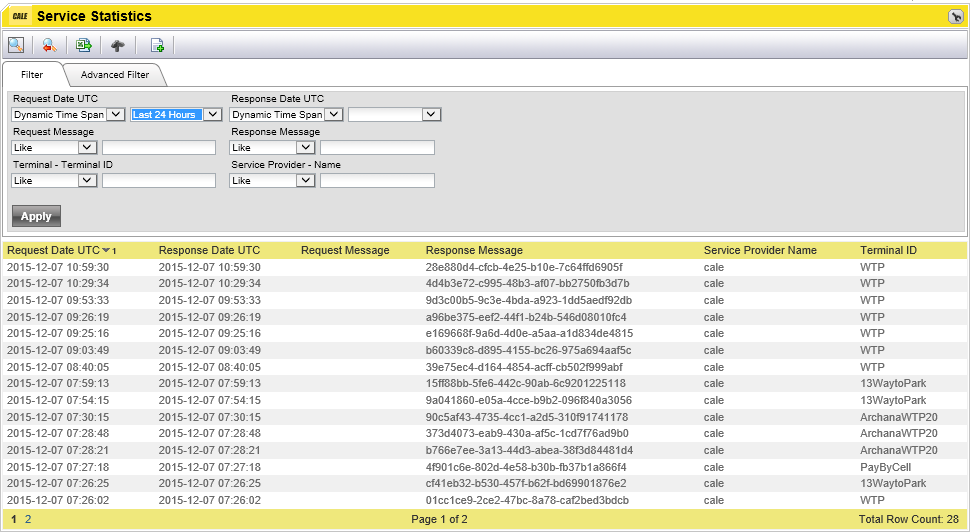Click request date 2015-12-07 09:26:19

tap(58, 317)
